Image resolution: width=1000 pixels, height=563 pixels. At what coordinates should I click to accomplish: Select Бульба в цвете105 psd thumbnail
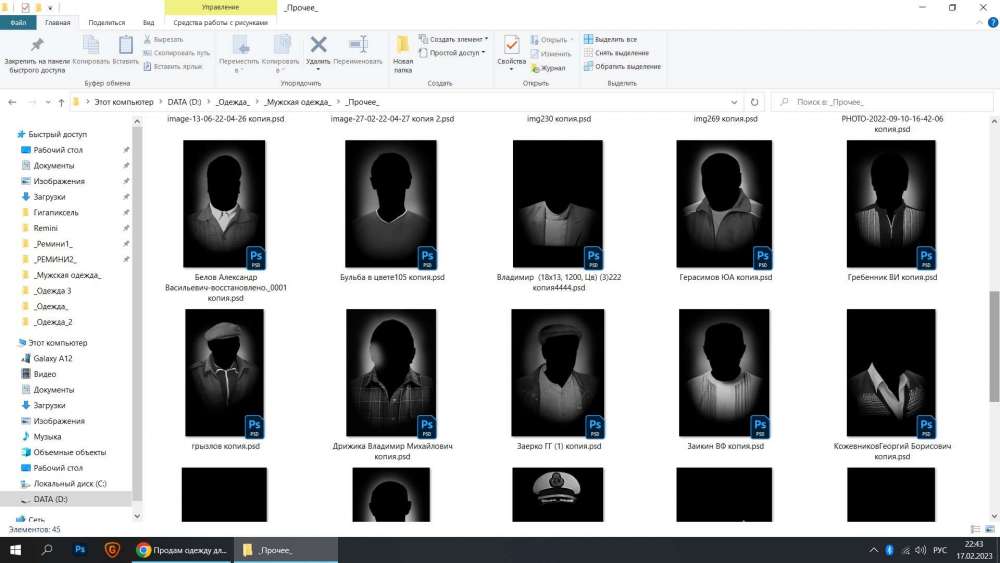point(391,204)
